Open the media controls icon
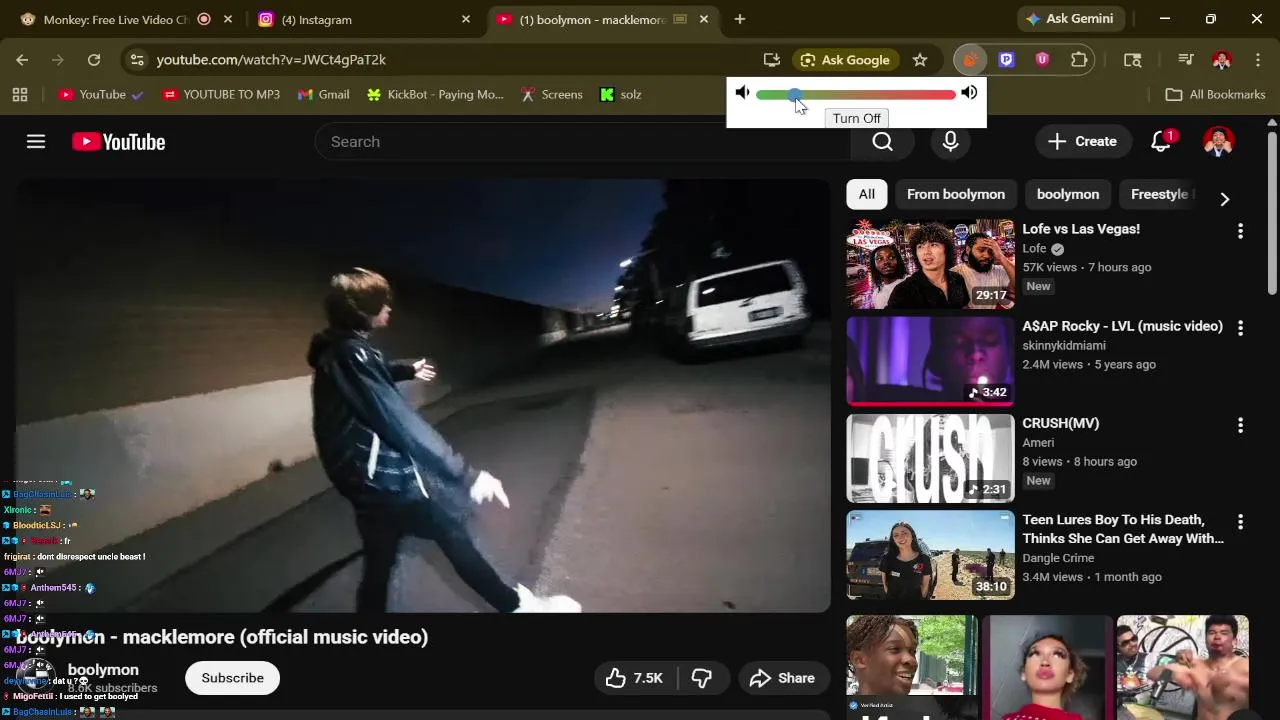Image resolution: width=1280 pixels, height=720 pixels. [1186, 60]
